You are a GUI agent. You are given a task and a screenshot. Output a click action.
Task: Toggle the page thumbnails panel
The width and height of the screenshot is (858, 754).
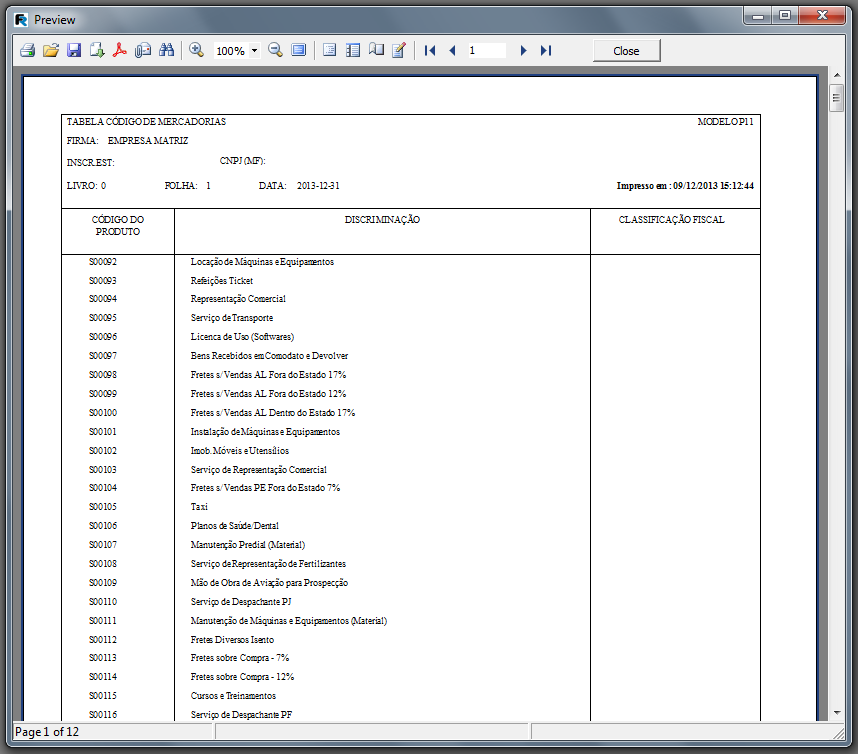pyautogui.click(x=353, y=51)
